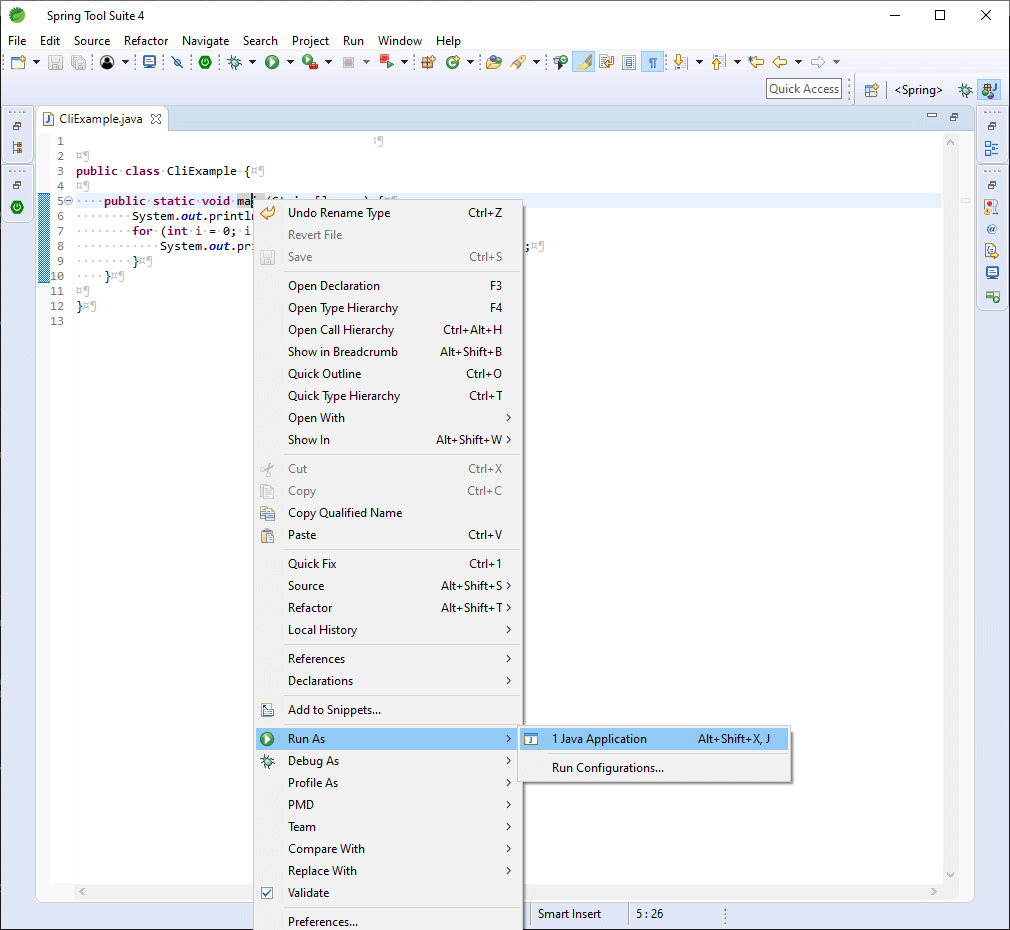
Task: Click the green Boot Dashboard power icon
Action: pyautogui.click(x=205, y=62)
